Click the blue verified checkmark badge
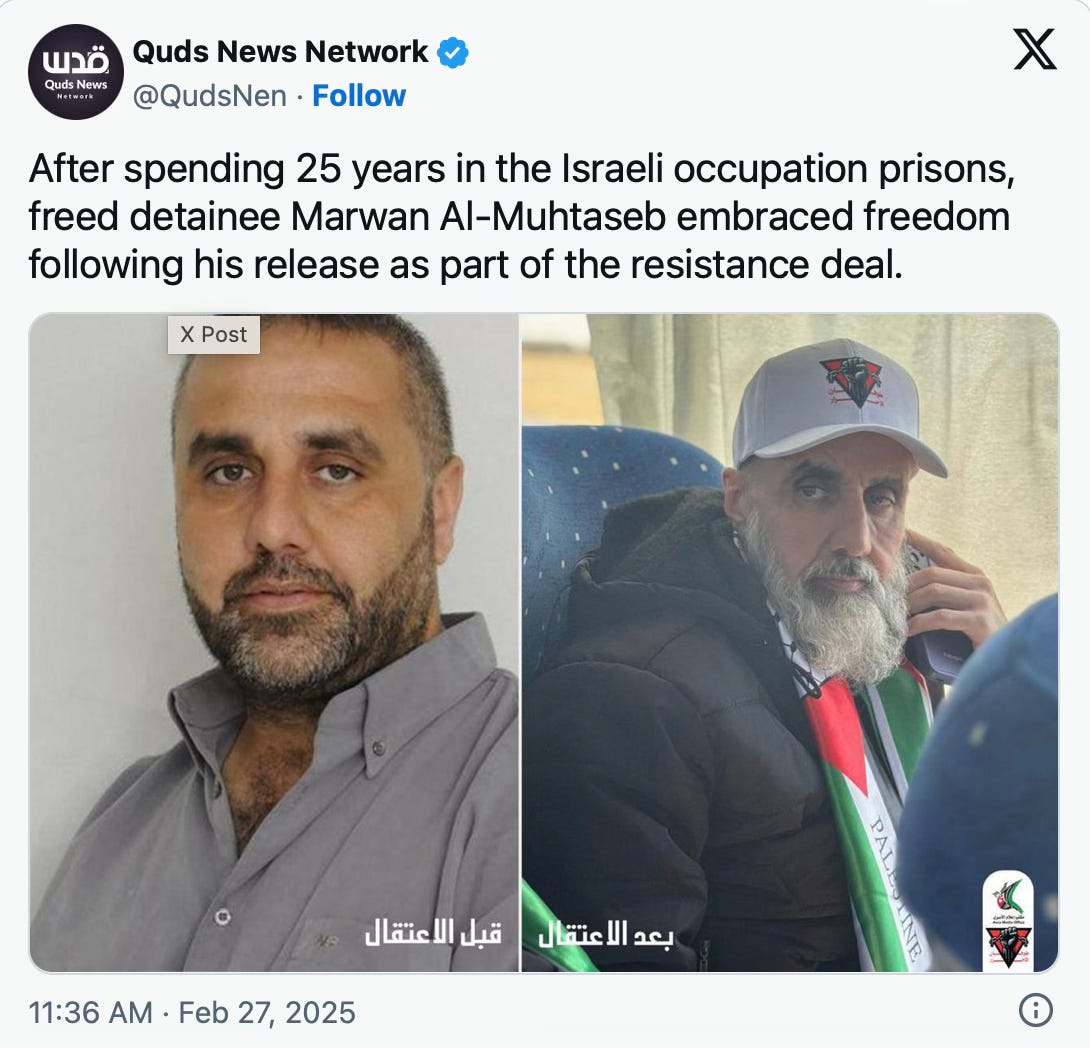This screenshot has width=1090, height=1048. 453,52
